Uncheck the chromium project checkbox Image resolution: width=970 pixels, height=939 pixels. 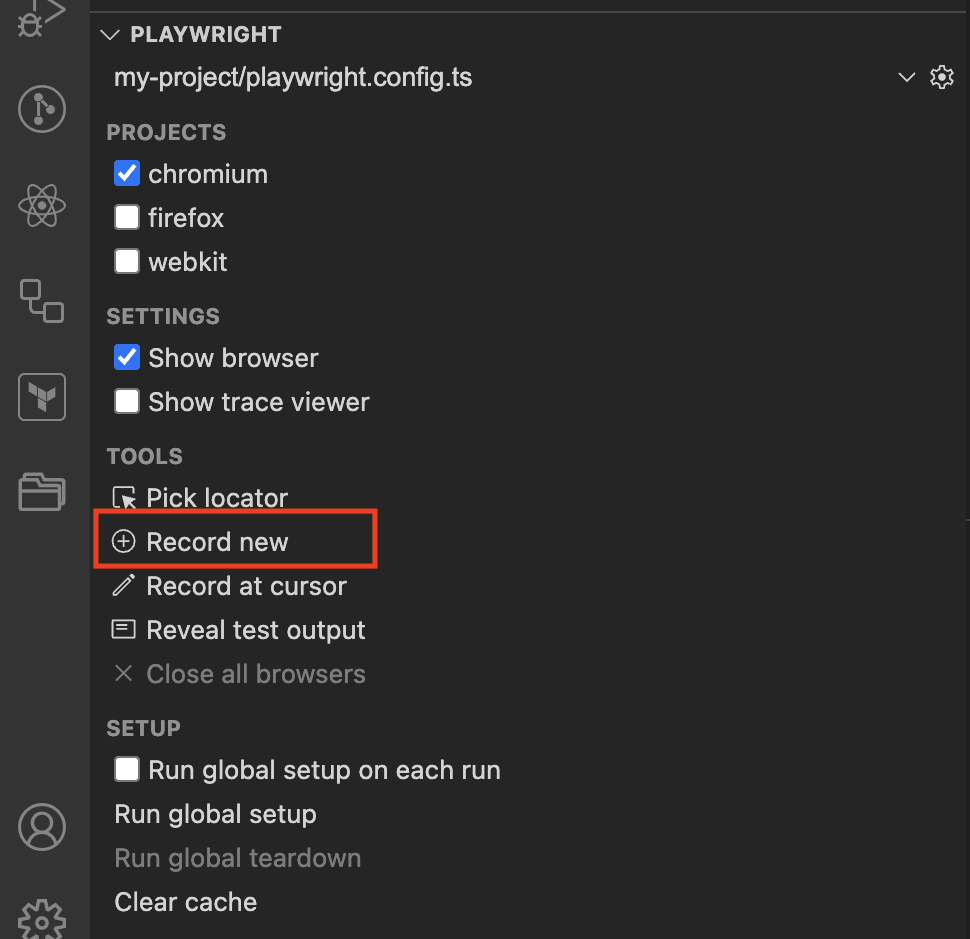coord(127,174)
